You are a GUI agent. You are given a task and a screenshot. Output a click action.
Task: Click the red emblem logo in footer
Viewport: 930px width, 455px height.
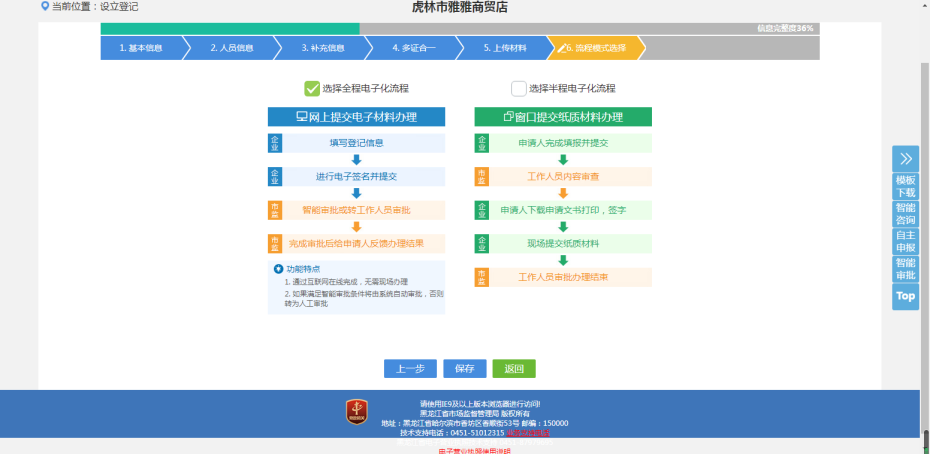click(x=356, y=412)
